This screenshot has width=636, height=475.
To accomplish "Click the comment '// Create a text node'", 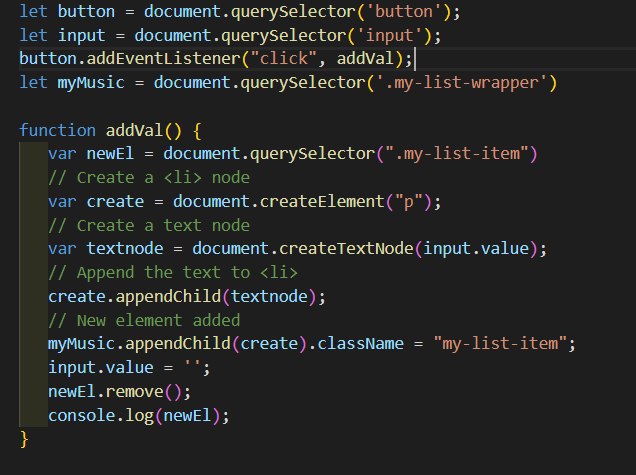I will pyautogui.click(x=149, y=226).
